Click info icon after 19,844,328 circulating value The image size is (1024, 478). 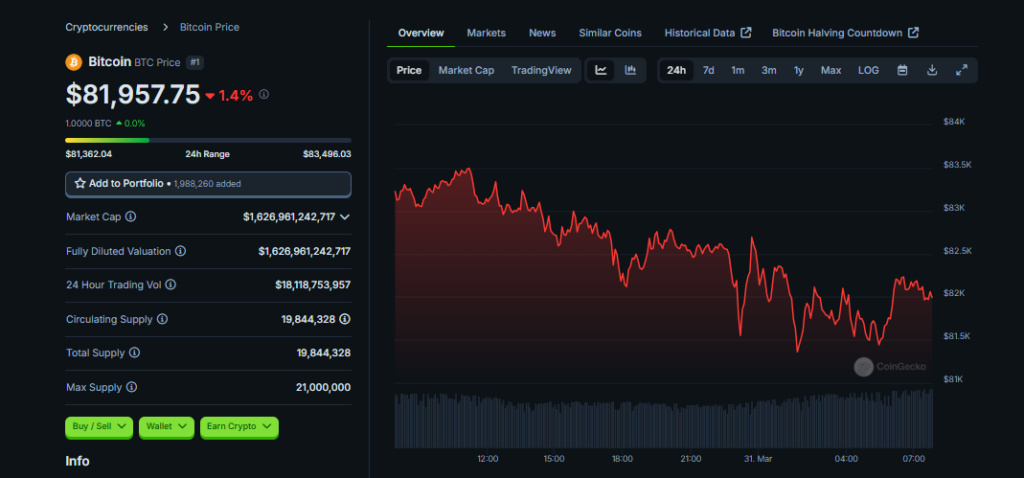point(345,319)
